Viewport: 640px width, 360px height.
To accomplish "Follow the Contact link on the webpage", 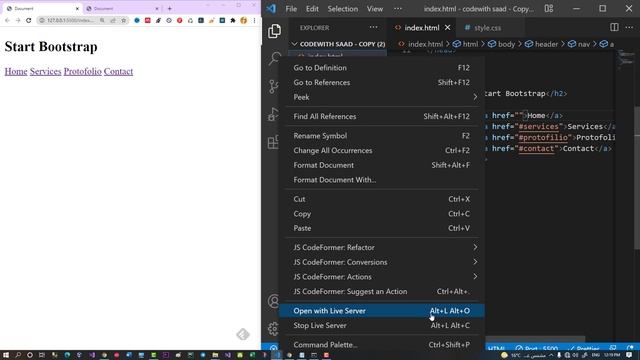I will click(118, 71).
